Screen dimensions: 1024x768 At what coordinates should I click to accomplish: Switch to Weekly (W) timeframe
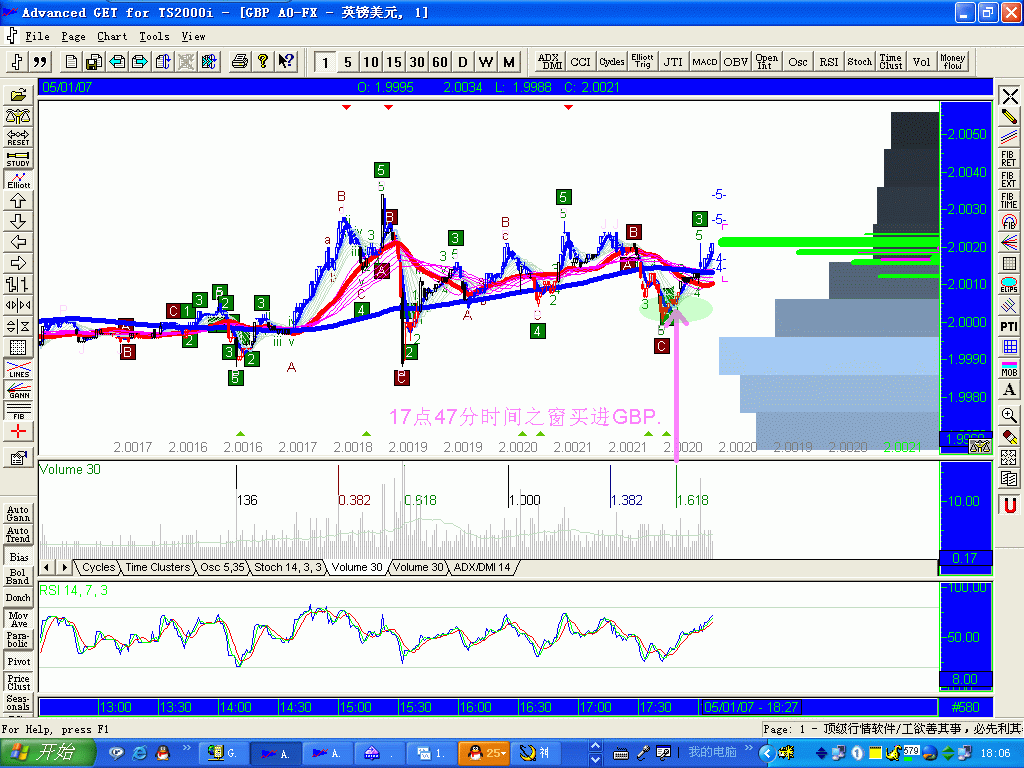coord(486,62)
